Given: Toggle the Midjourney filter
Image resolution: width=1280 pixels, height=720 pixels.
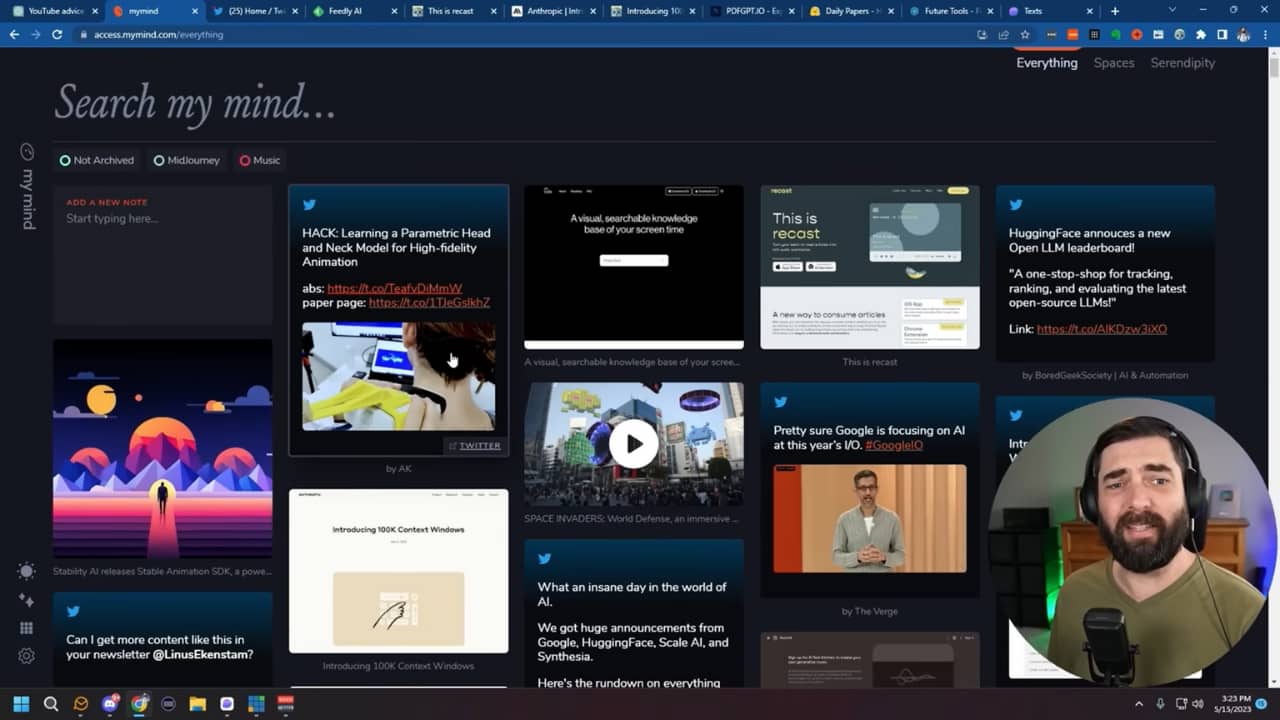Looking at the screenshot, I should pos(186,160).
